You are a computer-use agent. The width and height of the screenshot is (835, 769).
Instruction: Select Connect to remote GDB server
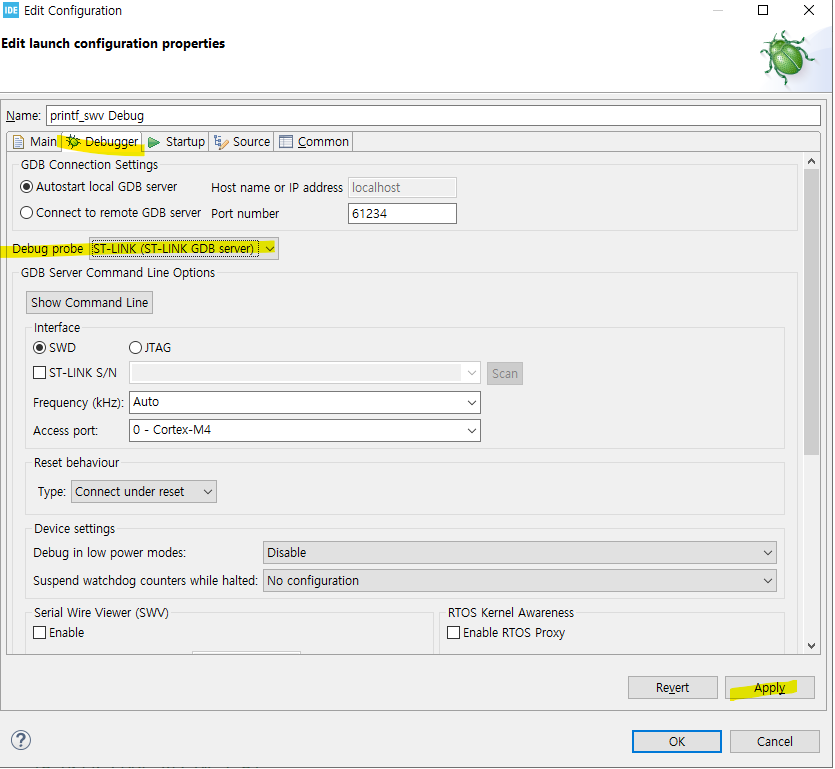pos(27,213)
